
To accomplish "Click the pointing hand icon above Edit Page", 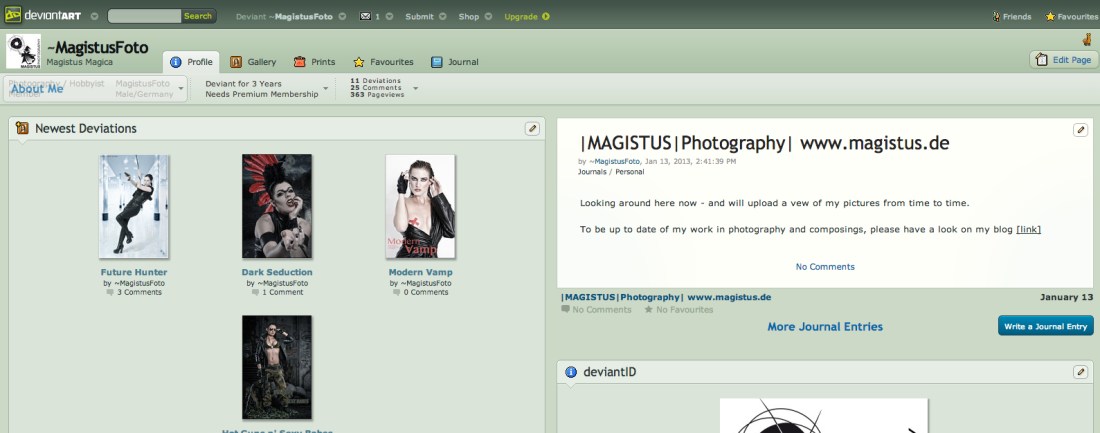I will tap(1087, 39).
